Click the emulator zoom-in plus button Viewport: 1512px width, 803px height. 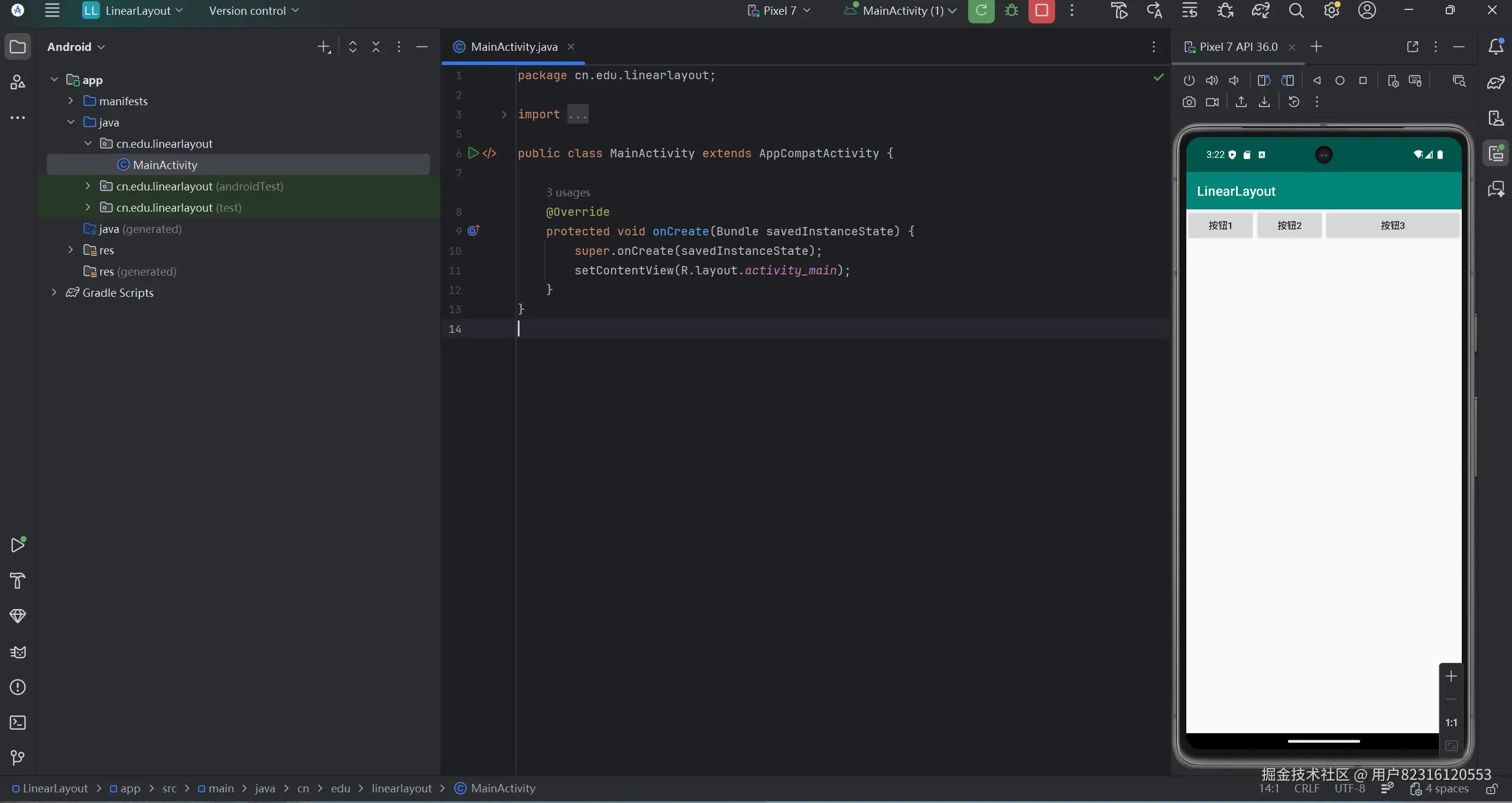coord(1451,676)
